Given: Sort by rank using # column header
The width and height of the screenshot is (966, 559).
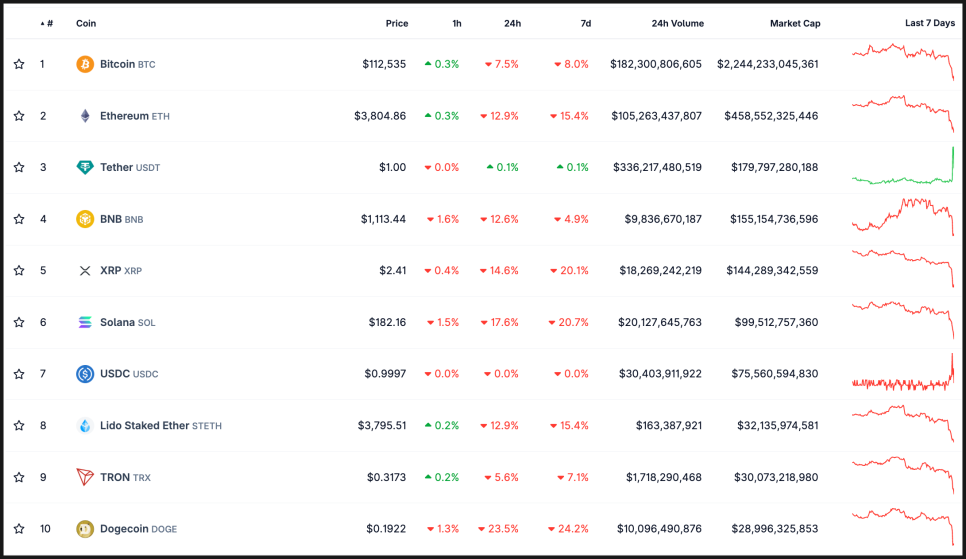Looking at the screenshot, I should (47, 23).
